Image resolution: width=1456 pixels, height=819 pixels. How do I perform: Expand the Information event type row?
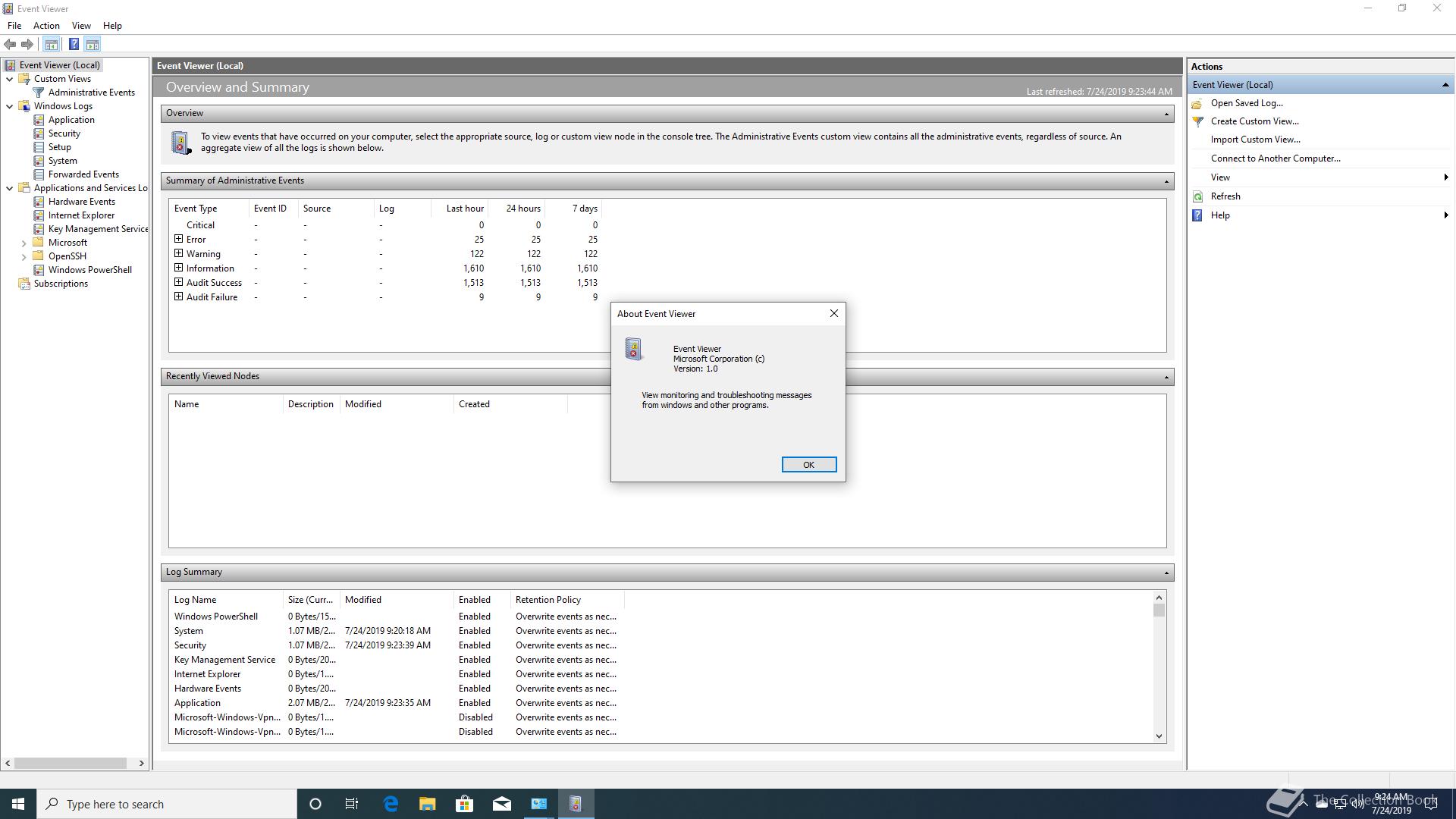(x=178, y=268)
